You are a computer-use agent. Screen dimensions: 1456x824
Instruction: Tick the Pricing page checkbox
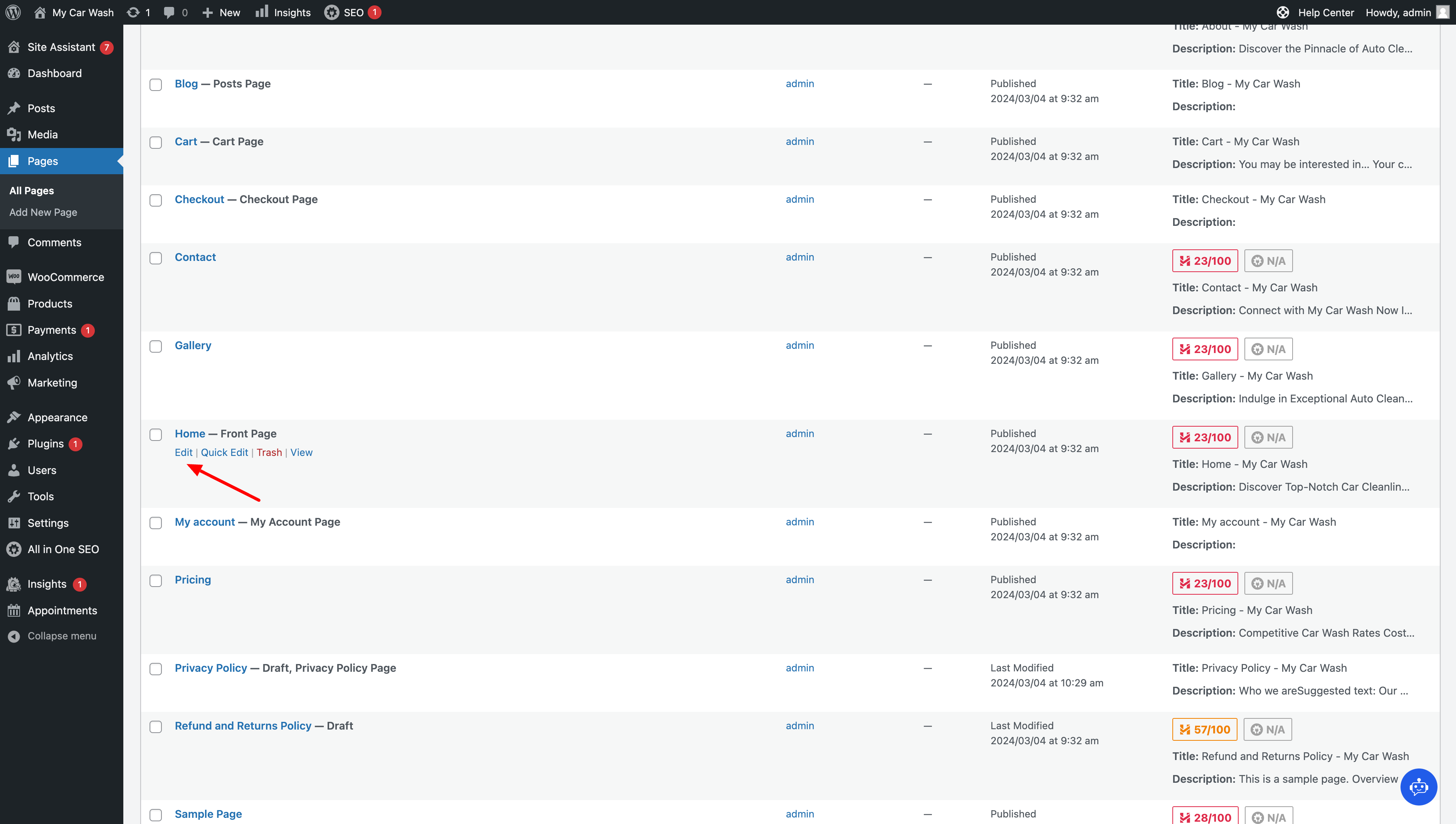click(156, 581)
